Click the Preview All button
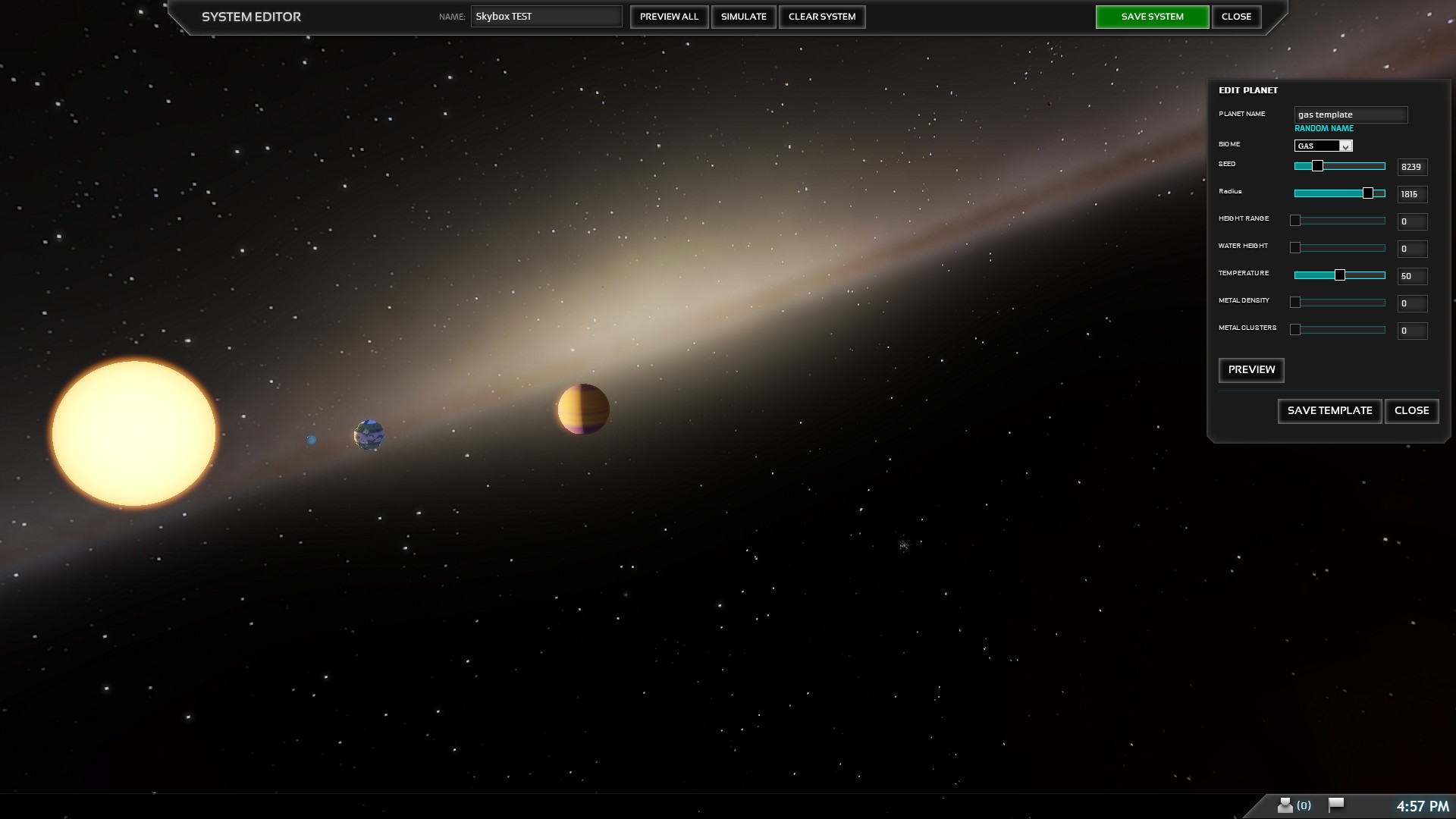 669,17
